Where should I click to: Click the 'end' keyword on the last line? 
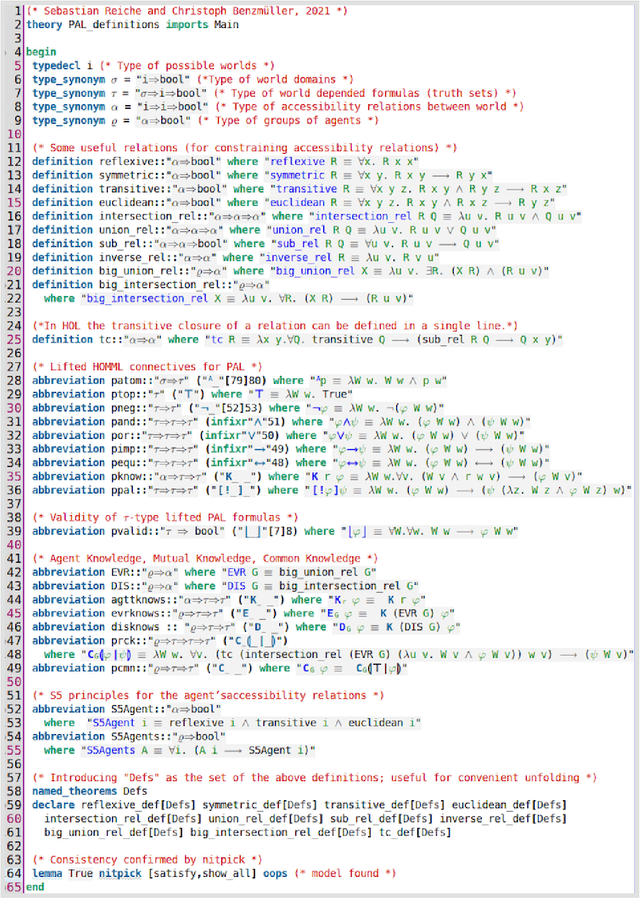tap(35, 887)
